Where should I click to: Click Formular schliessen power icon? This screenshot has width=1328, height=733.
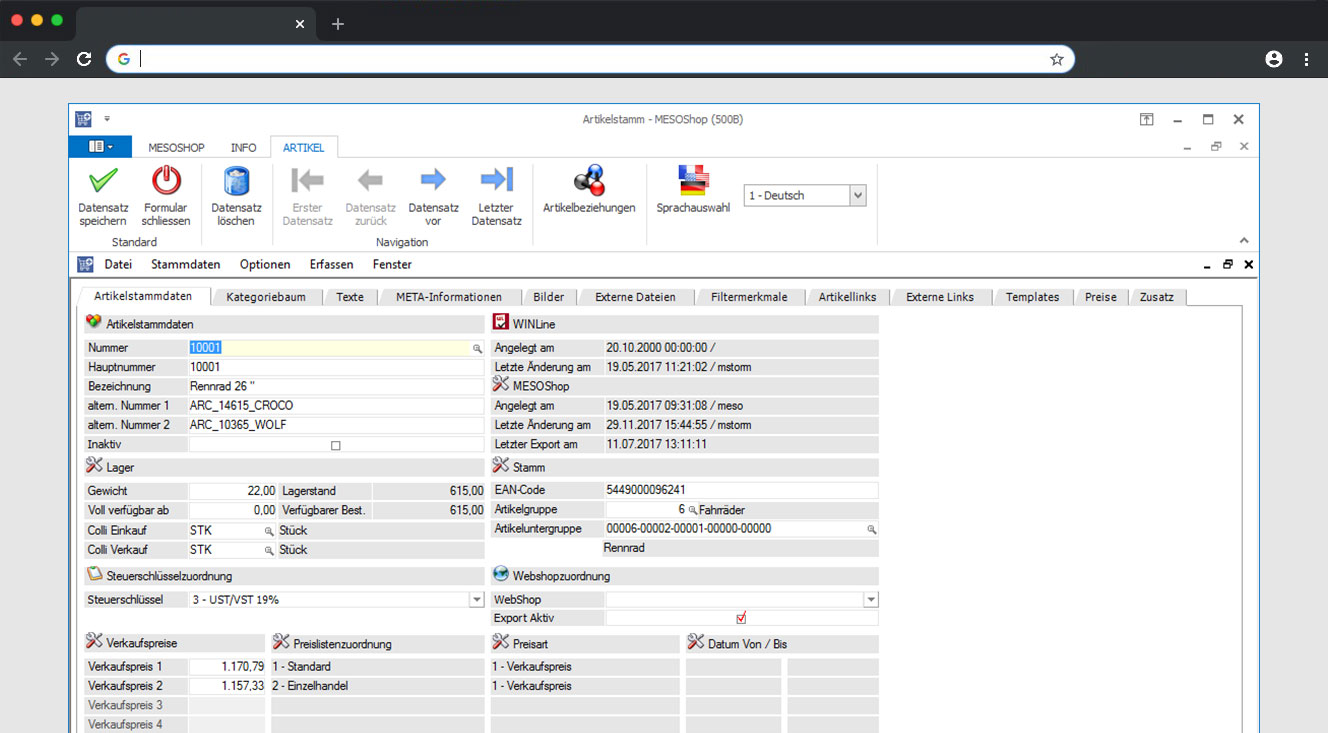point(166,181)
